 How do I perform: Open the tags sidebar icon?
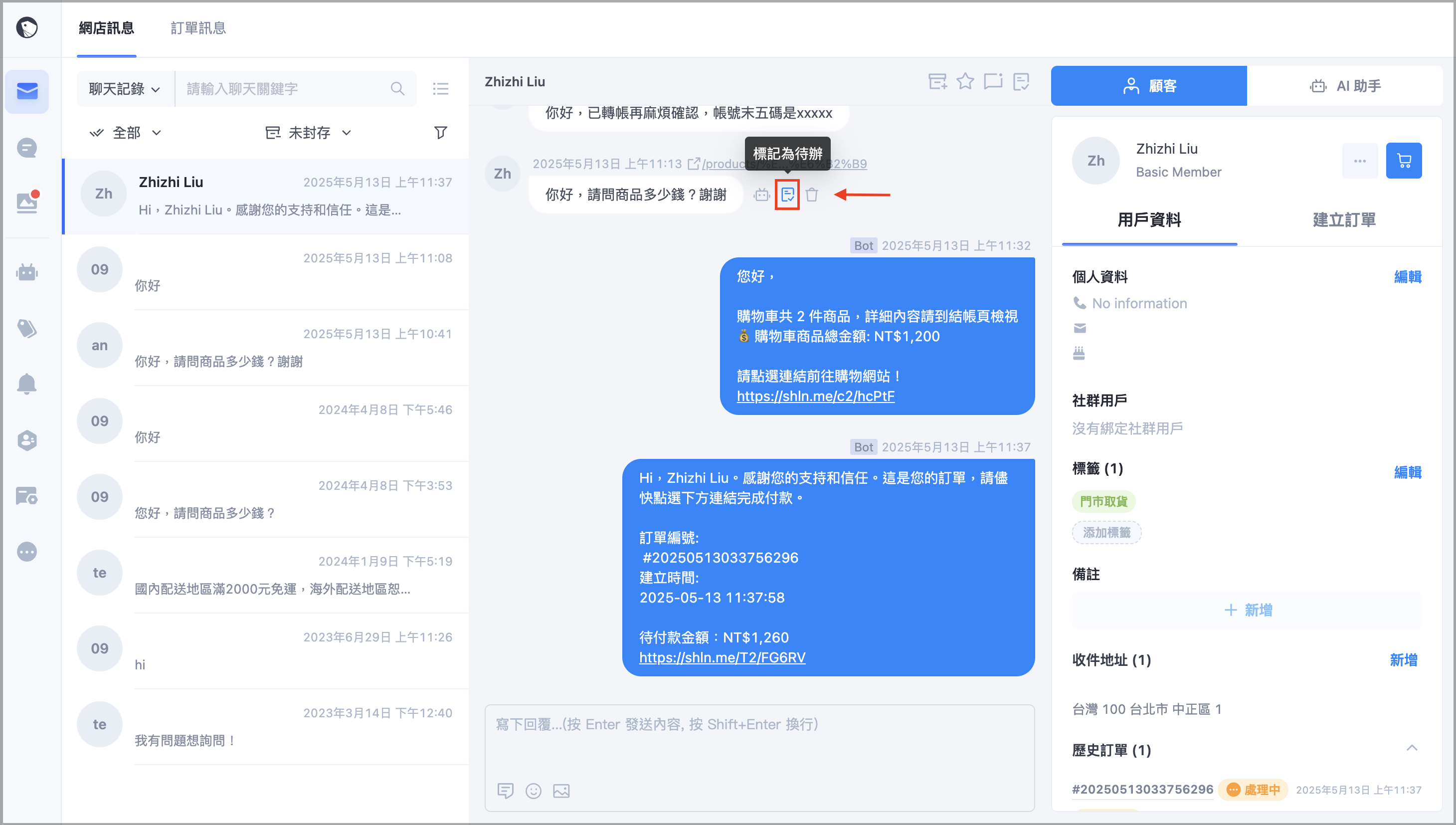26,328
